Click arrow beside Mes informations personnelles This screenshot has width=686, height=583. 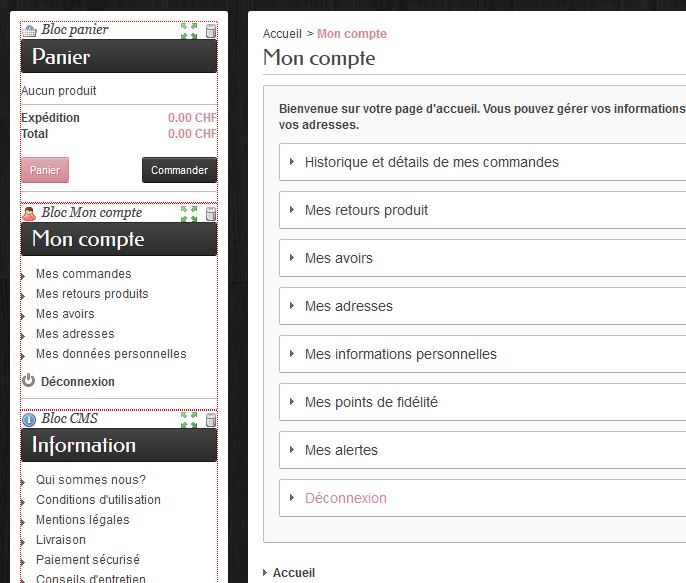point(292,354)
